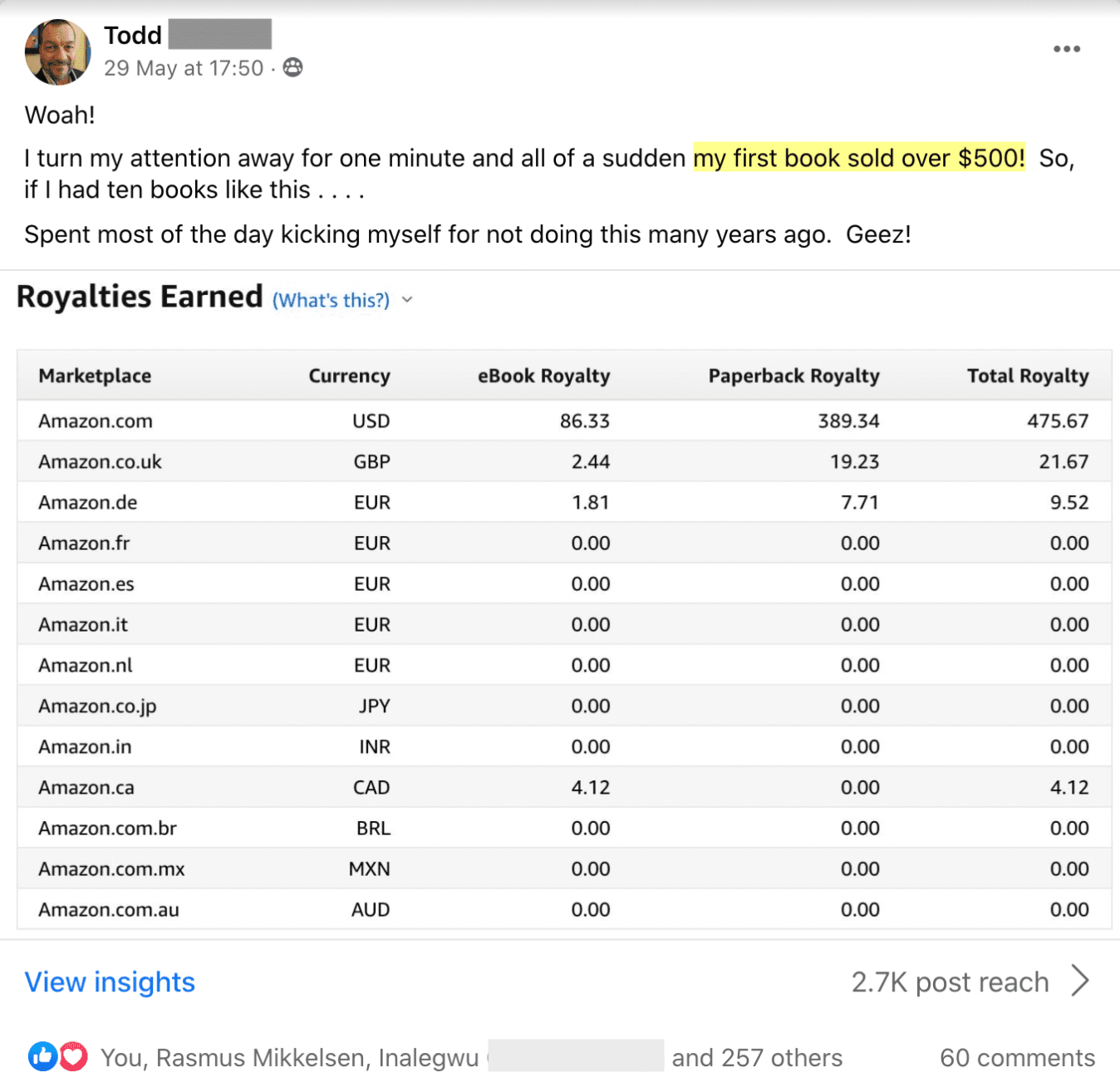Select the Amazon.co.uk marketplace row
The height and width of the screenshot is (1087, 1120).
point(100,461)
